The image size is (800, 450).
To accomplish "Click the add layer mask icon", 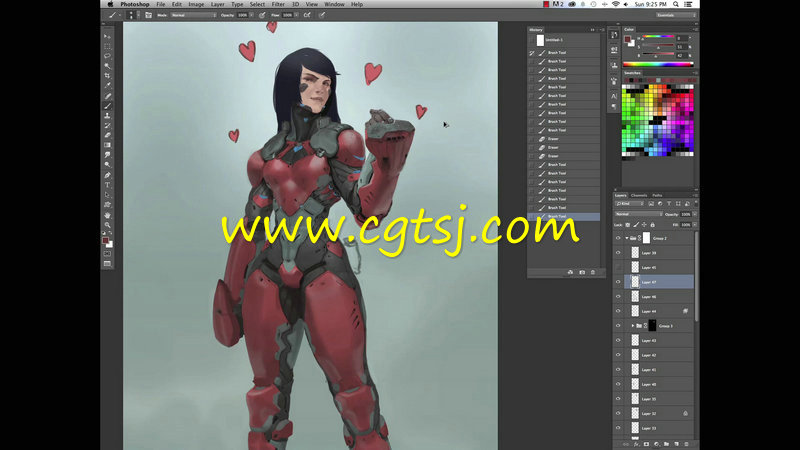I will pyautogui.click(x=646, y=444).
